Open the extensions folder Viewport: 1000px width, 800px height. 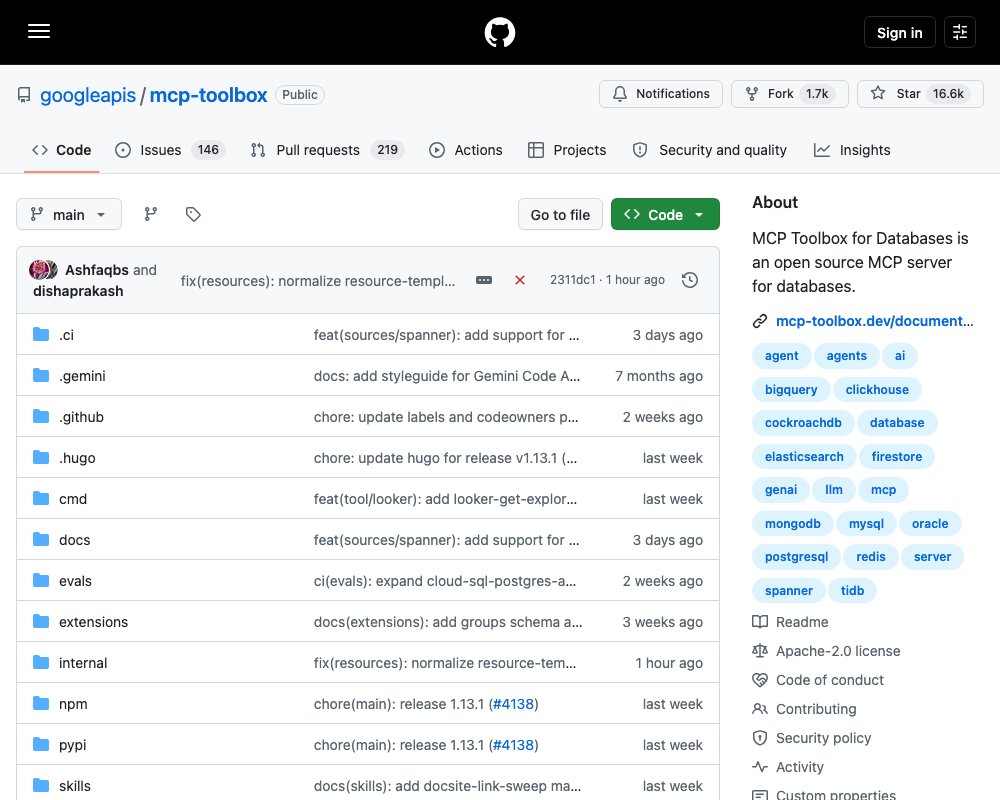93,622
